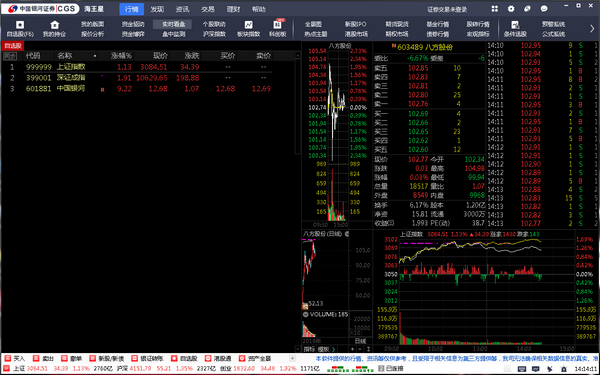Open dropdown arrow left of 指标 tab
The width and height of the screenshot is (600, 375).
(298, 349)
